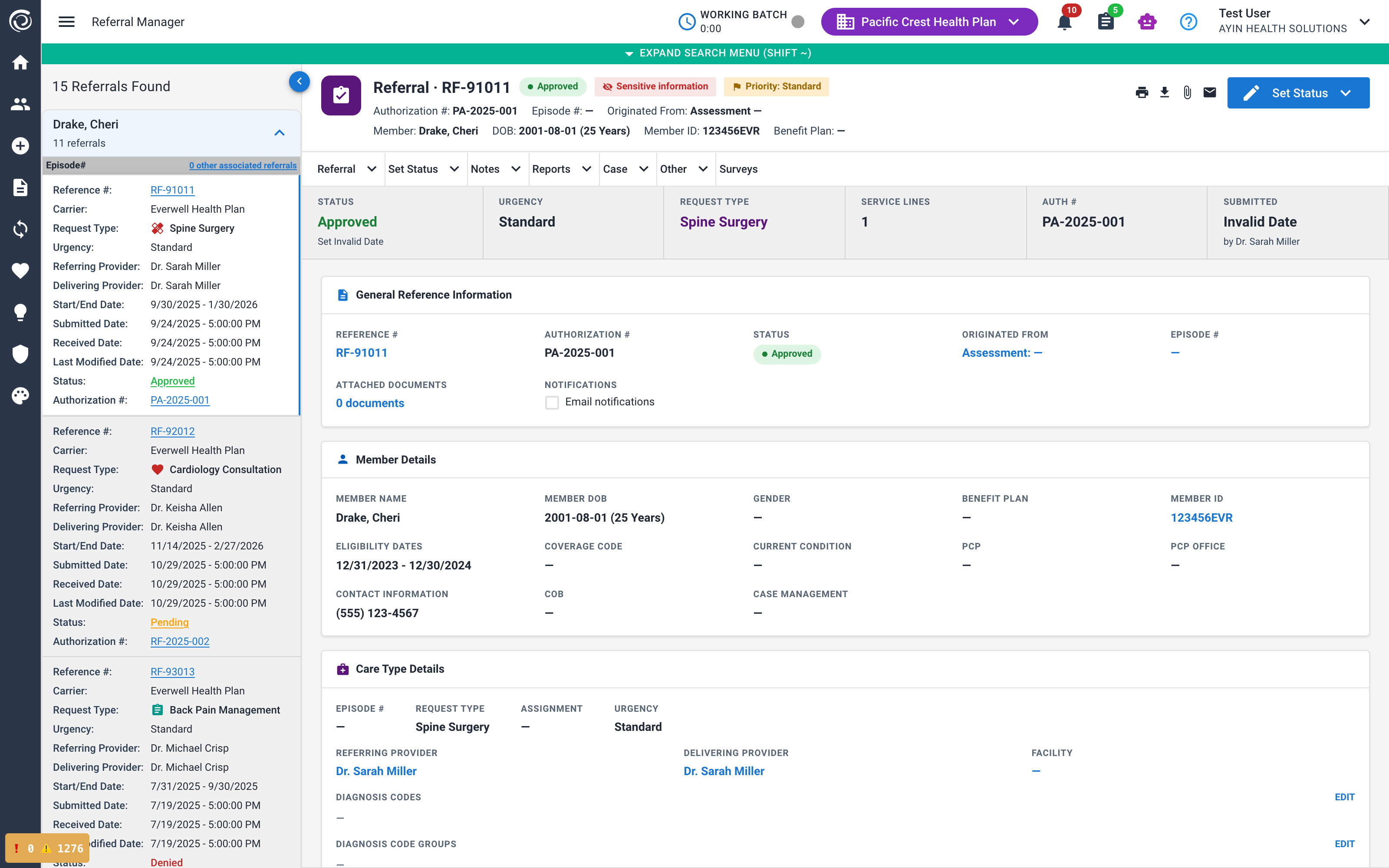Click the paperclip attachment icon

tap(1187, 92)
